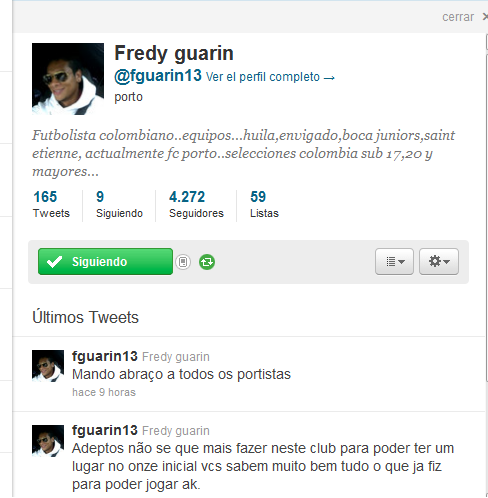This screenshot has height=498, width=488.
Task: Click avatar on the portistas tweet
Action: point(48,366)
